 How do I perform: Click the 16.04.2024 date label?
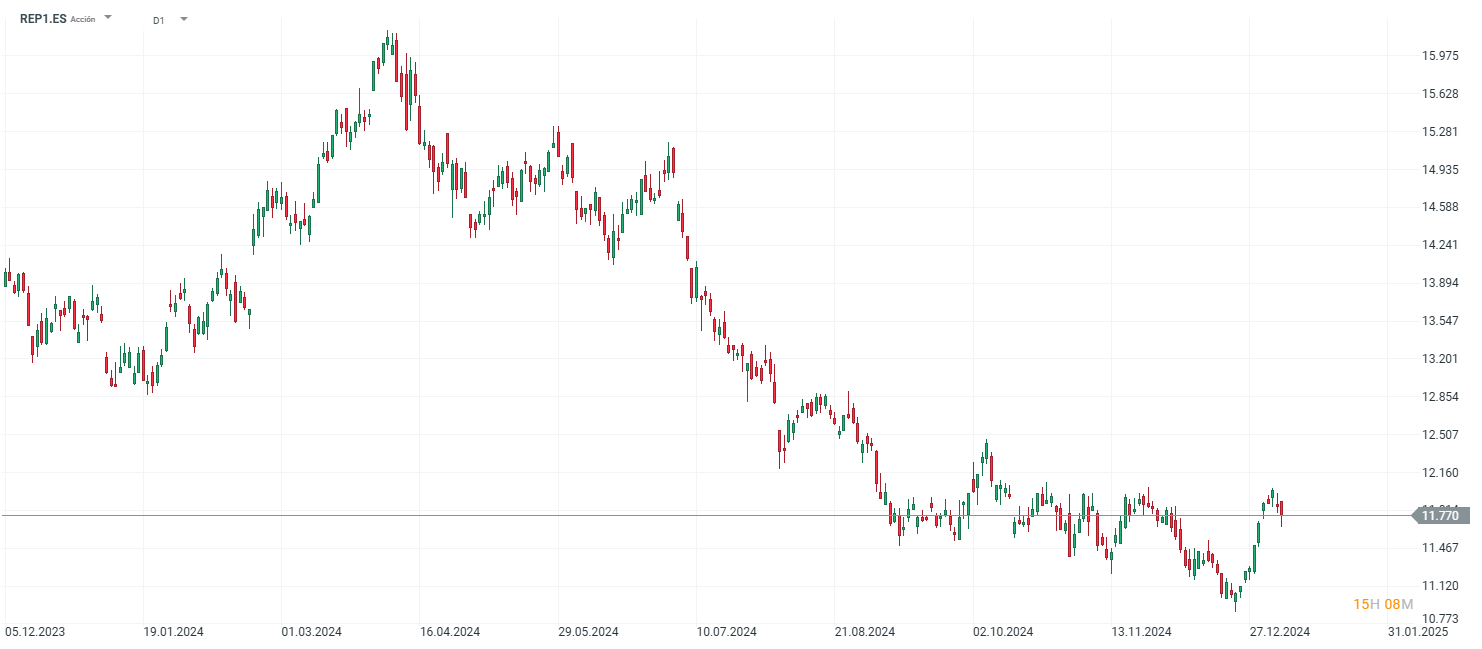(450, 632)
